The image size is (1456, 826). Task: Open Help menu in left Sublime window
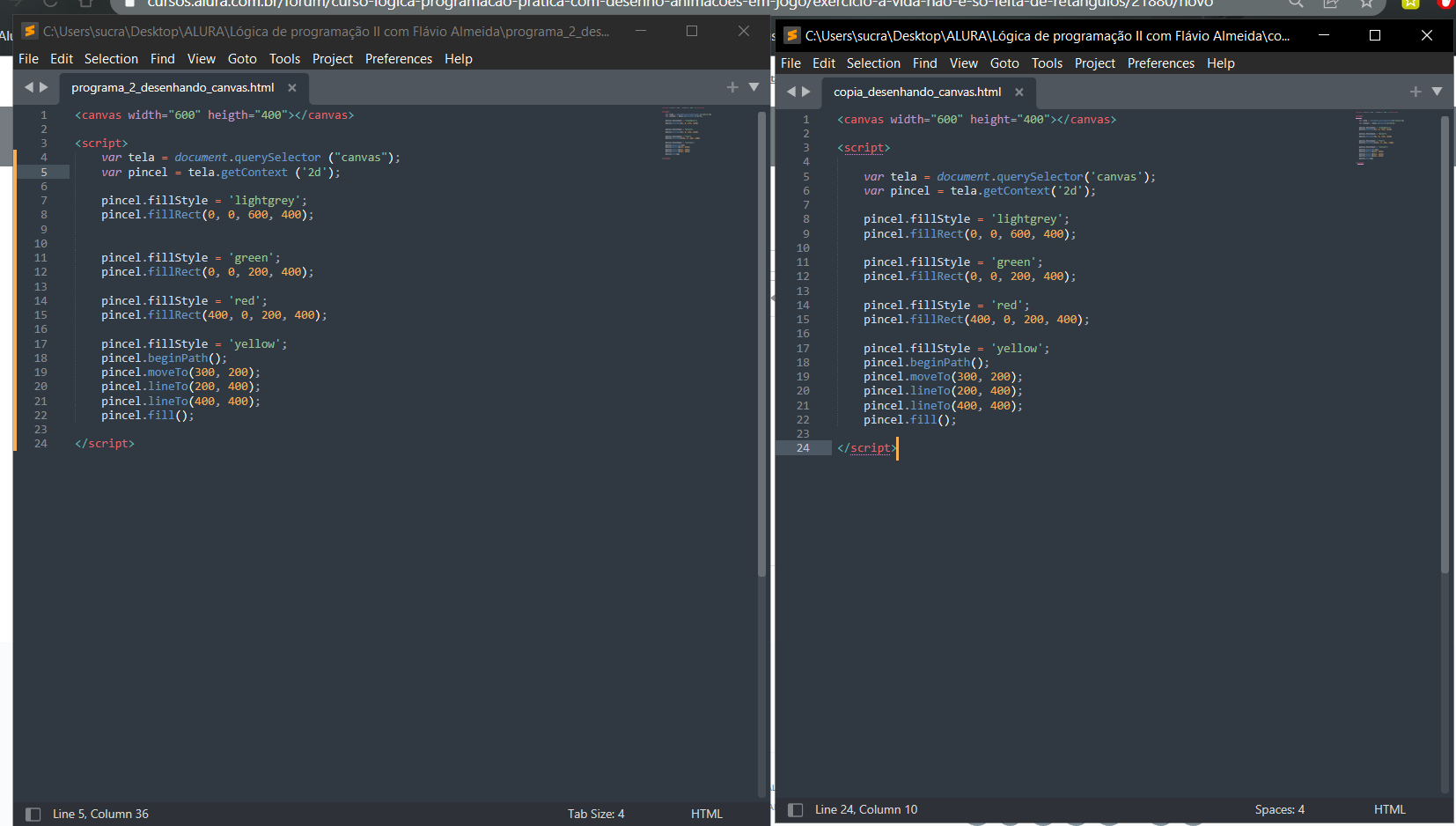459,59
